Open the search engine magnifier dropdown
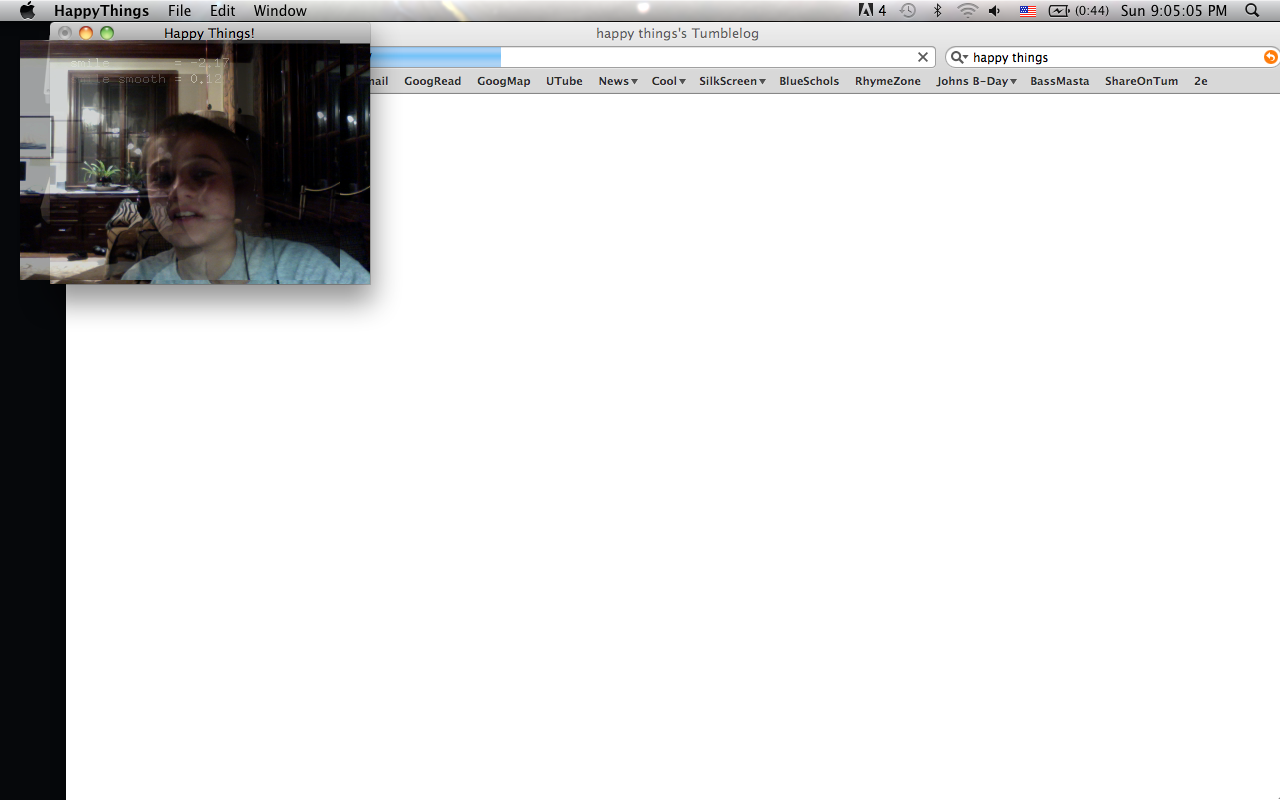This screenshot has width=1280, height=800. coord(959,57)
